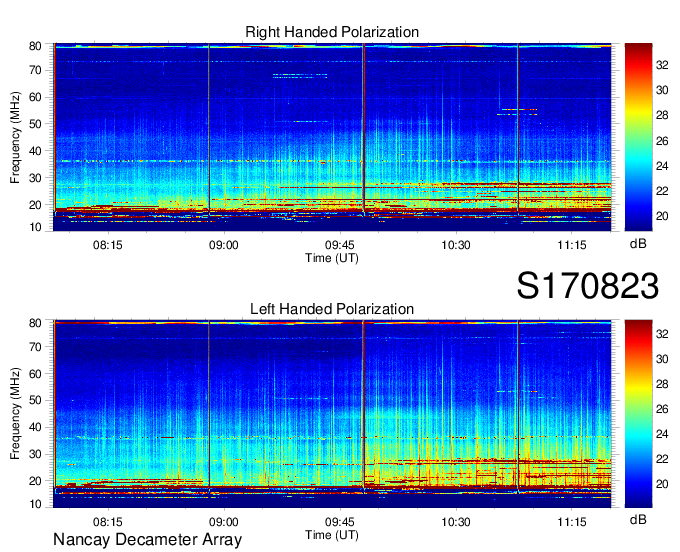Click "10" frequency tick of Right Handed plot

pos(35,227)
